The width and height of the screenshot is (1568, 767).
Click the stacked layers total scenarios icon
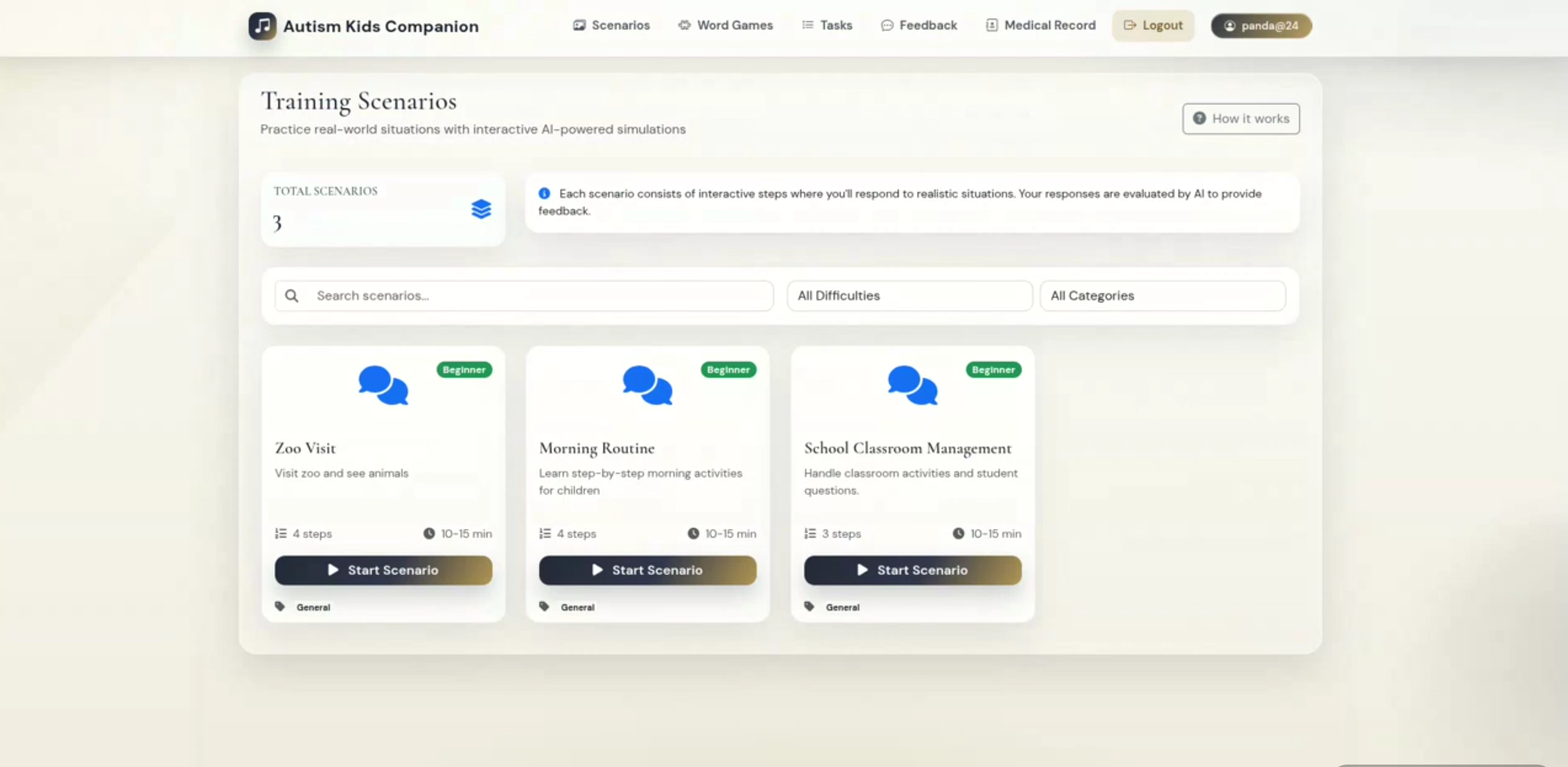[481, 209]
